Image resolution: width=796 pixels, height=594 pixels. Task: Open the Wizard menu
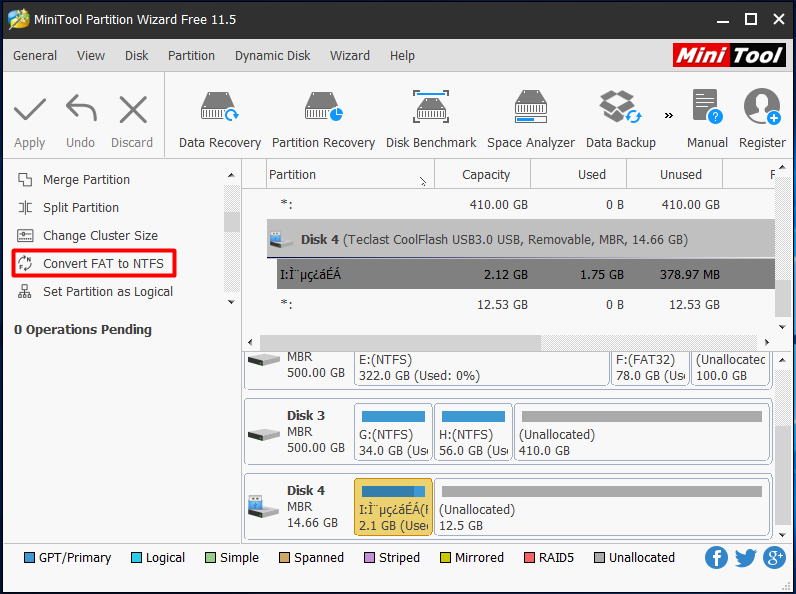tap(350, 55)
